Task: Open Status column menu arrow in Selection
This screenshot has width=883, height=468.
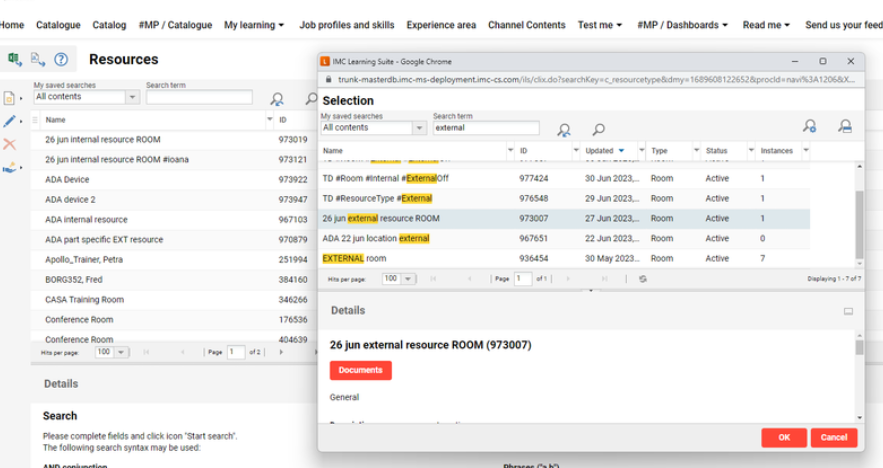Action: [751, 150]
